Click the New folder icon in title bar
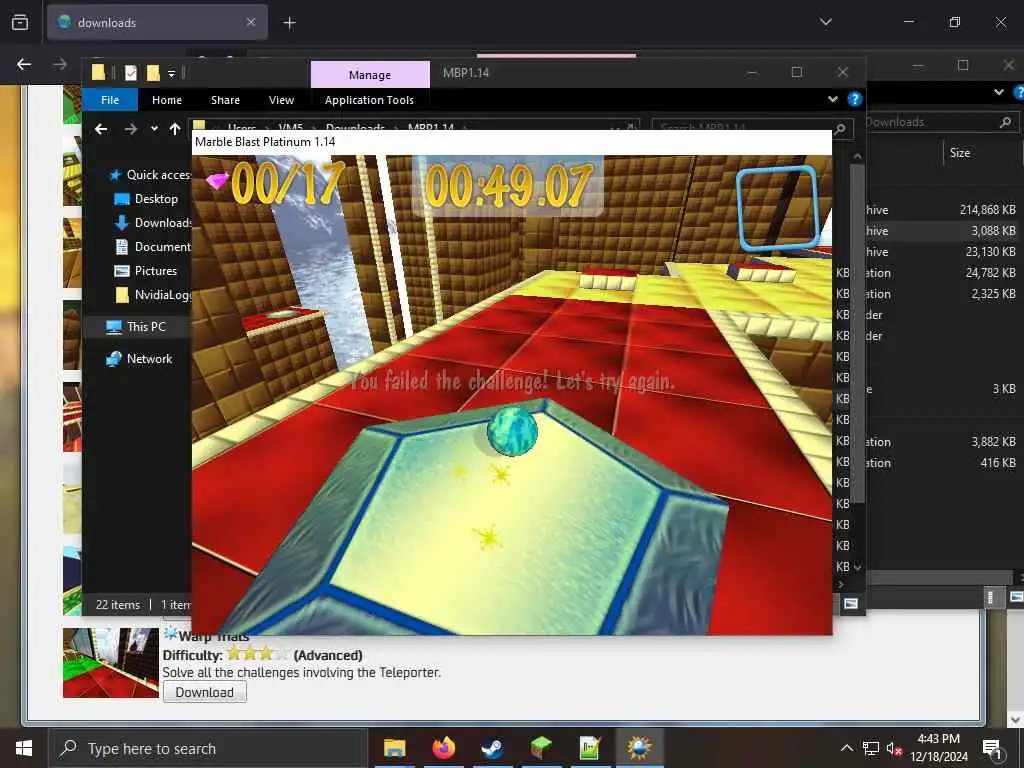Screen dimensions: 1024x768 pos(153,72)
